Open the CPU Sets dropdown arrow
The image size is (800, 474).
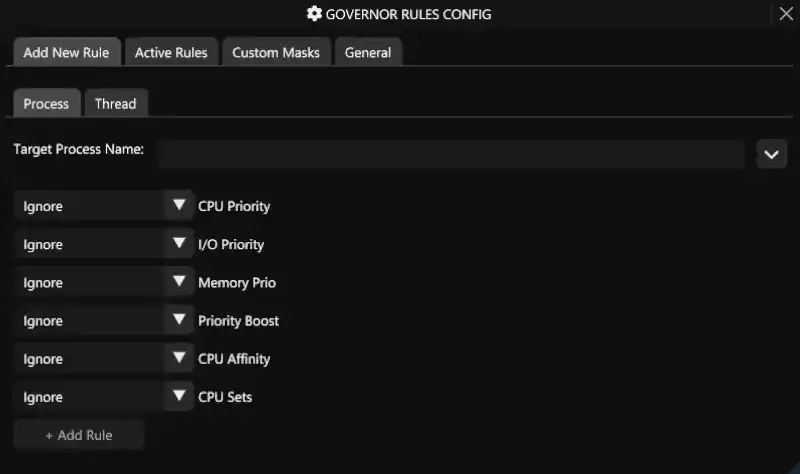[179, 396]
